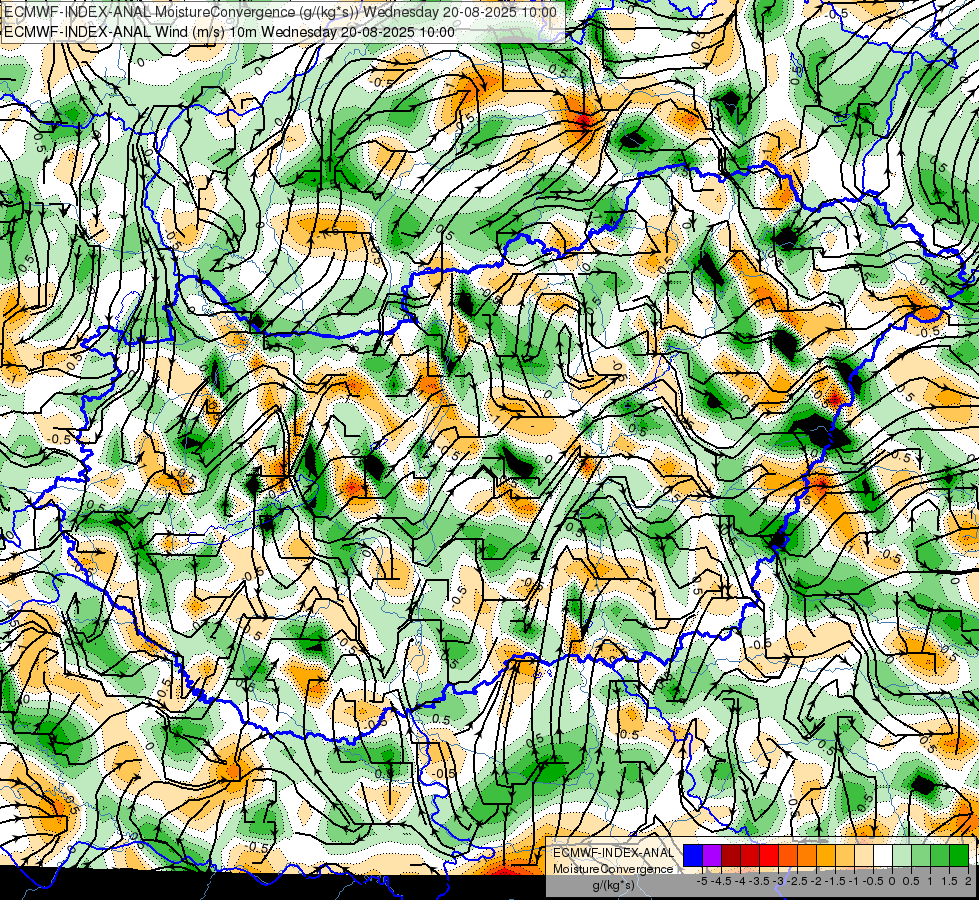Click the -4 legend scale label

[x=740, y=881]
